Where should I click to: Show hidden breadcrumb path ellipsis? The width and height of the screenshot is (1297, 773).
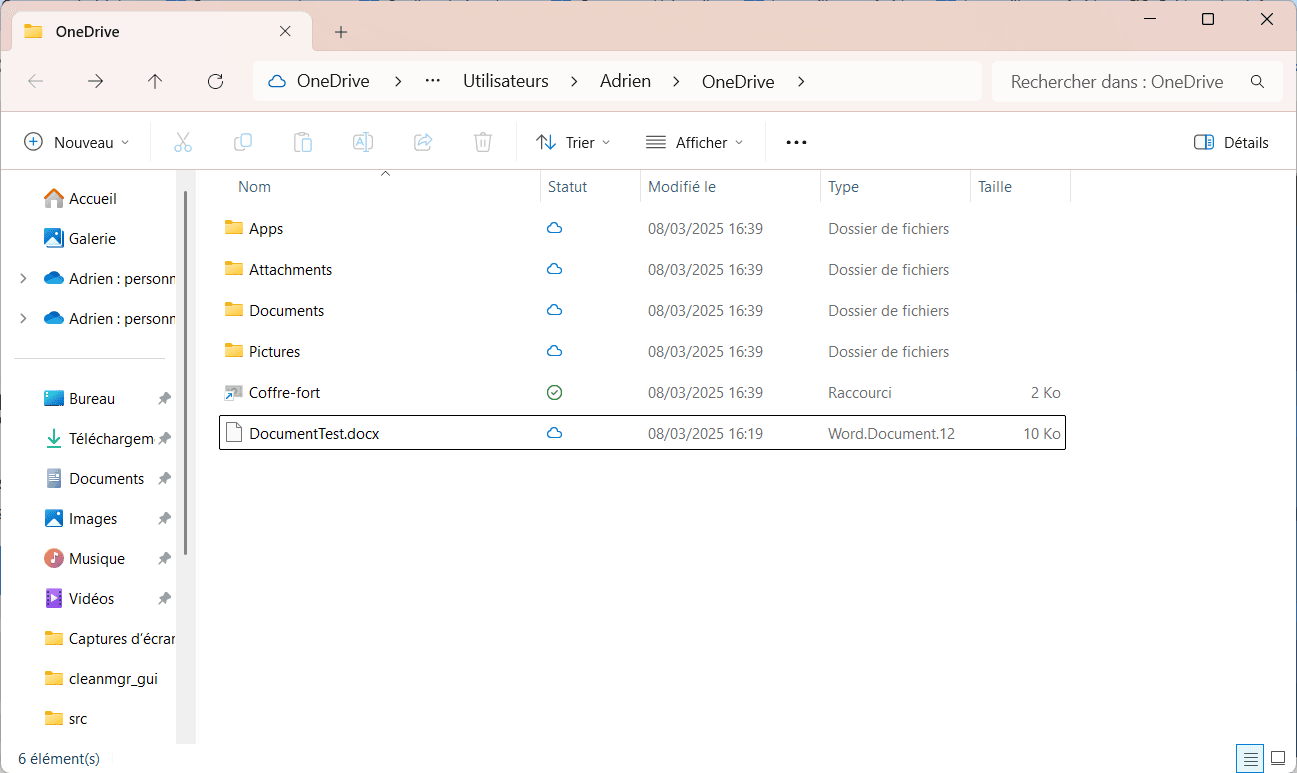(x=433, y=81)
